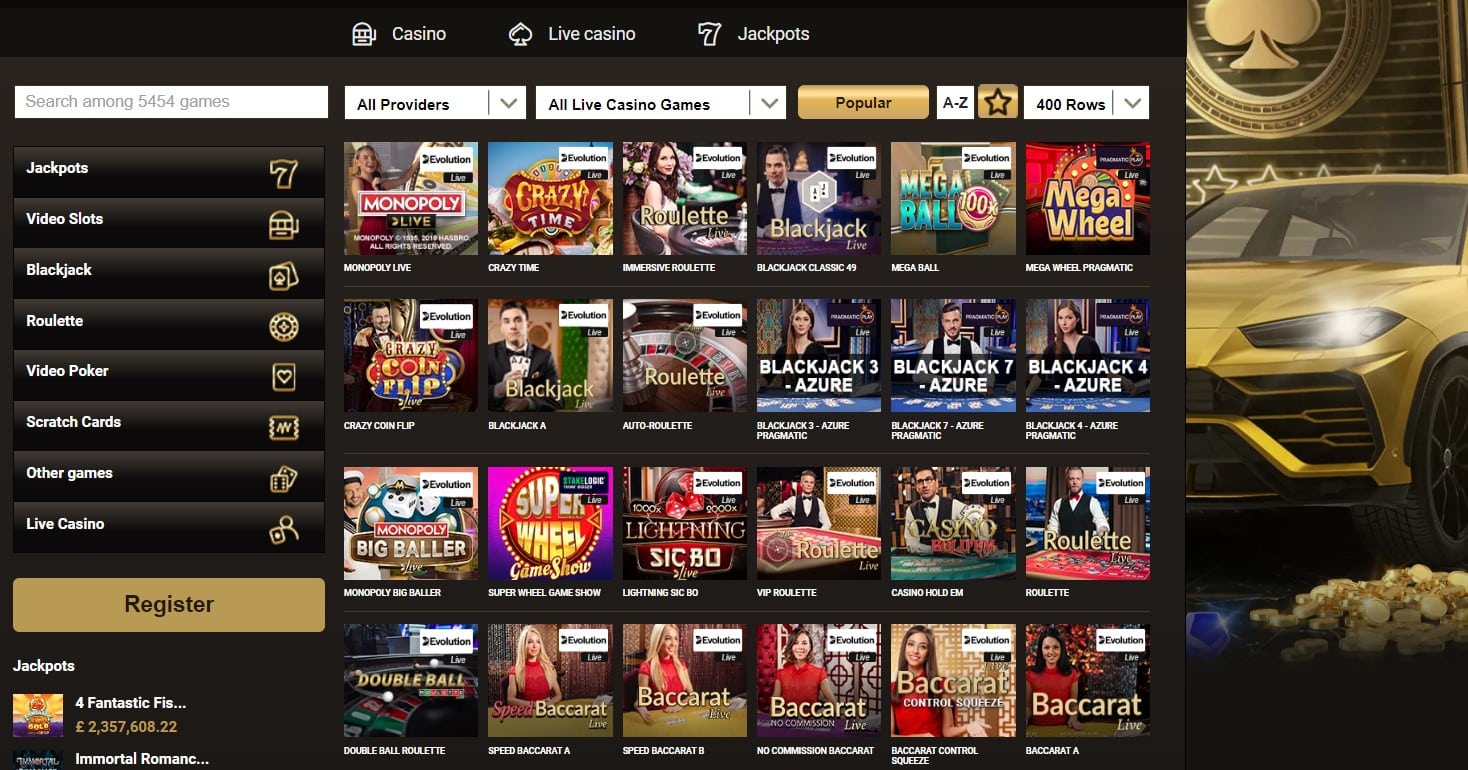Click the '£ 2,357,608.22' jackpot amount
The image size is (1468, 770).
126,727
